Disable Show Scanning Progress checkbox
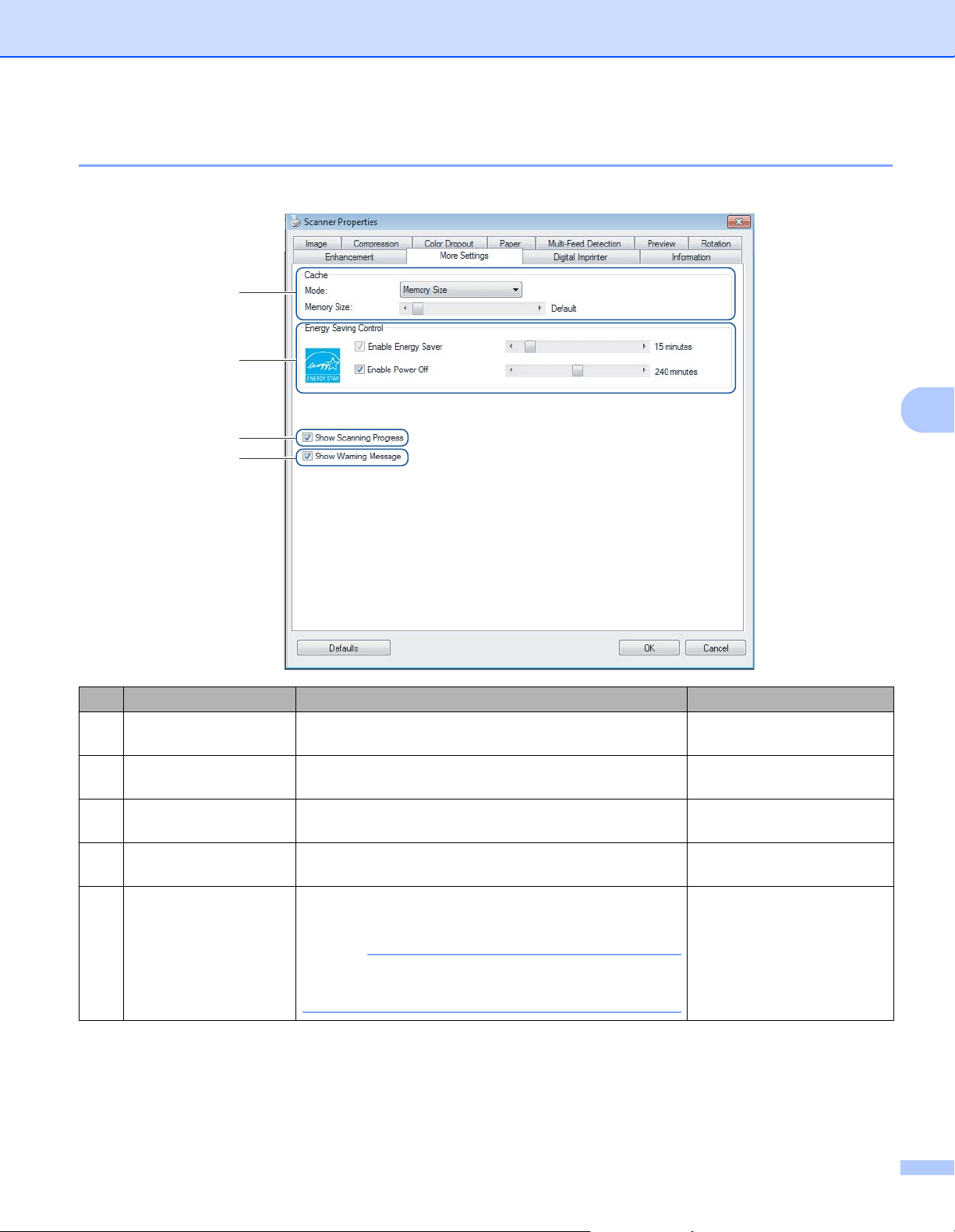Viewport: 955px width, 1232px height. pyautogui.click(x=308, y=438)
